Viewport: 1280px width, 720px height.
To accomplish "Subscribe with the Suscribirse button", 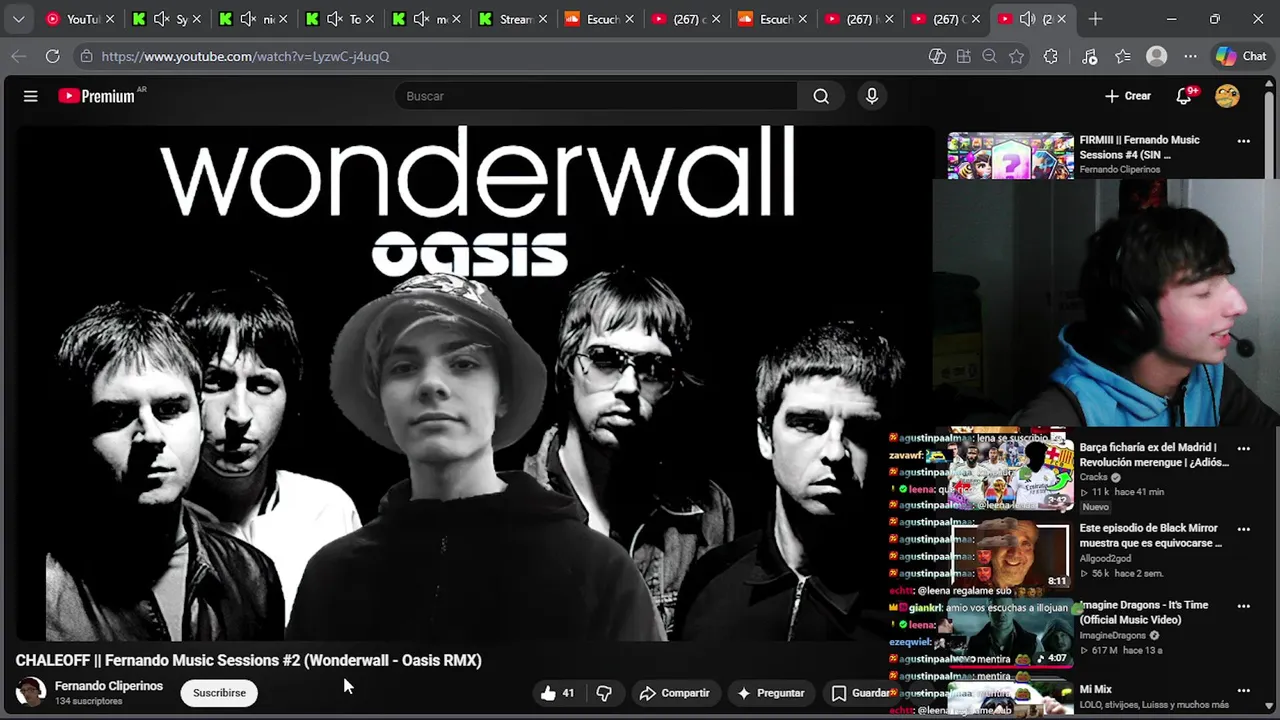I will tap(219, 693).
